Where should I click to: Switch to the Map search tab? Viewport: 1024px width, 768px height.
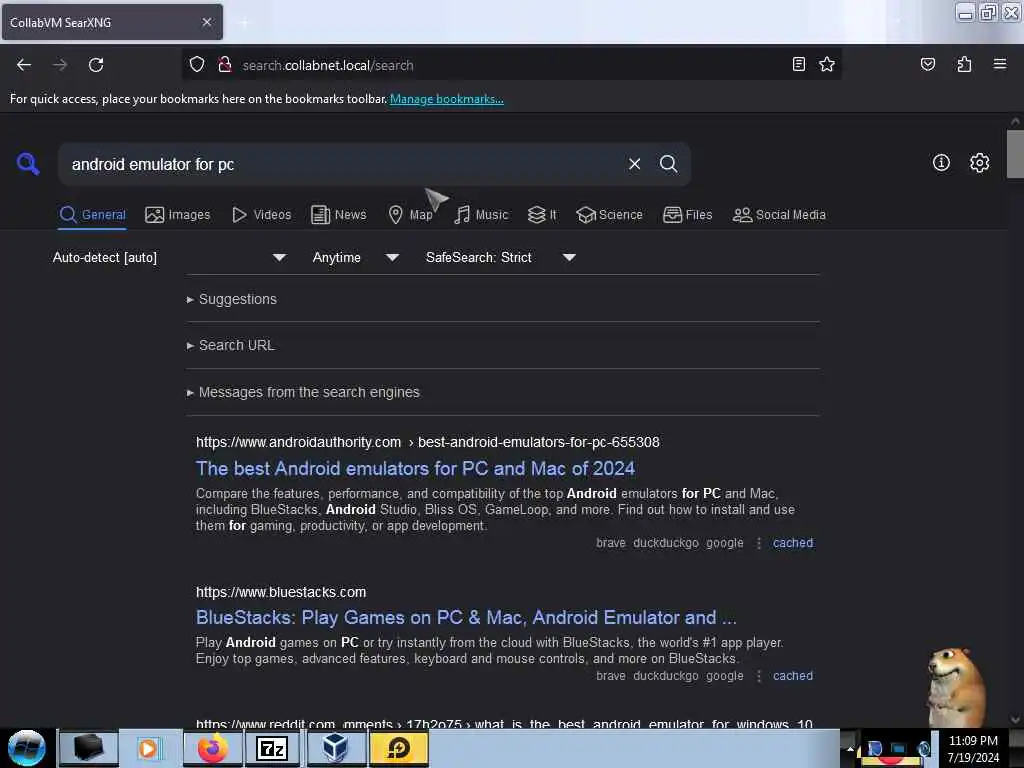pyautogui.click(x=411, y=215)
